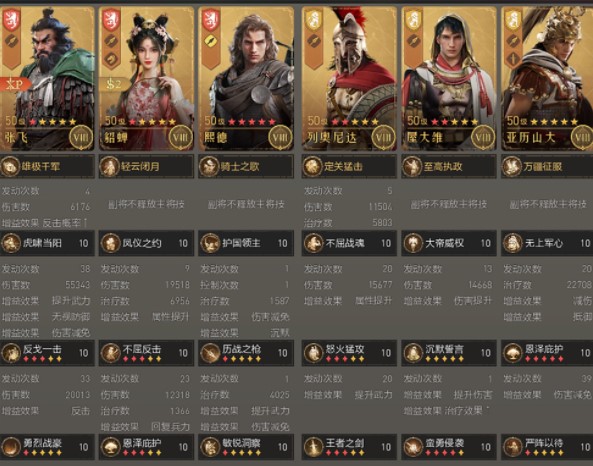
Task: Open the 张飞 hero card
Action: (x=47, y=79)
